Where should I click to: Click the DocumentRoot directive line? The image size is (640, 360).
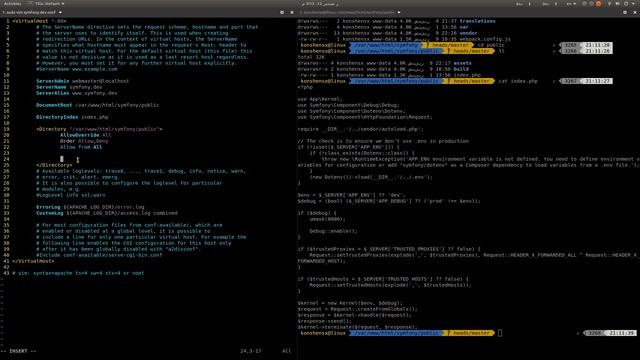pos(98,105)
